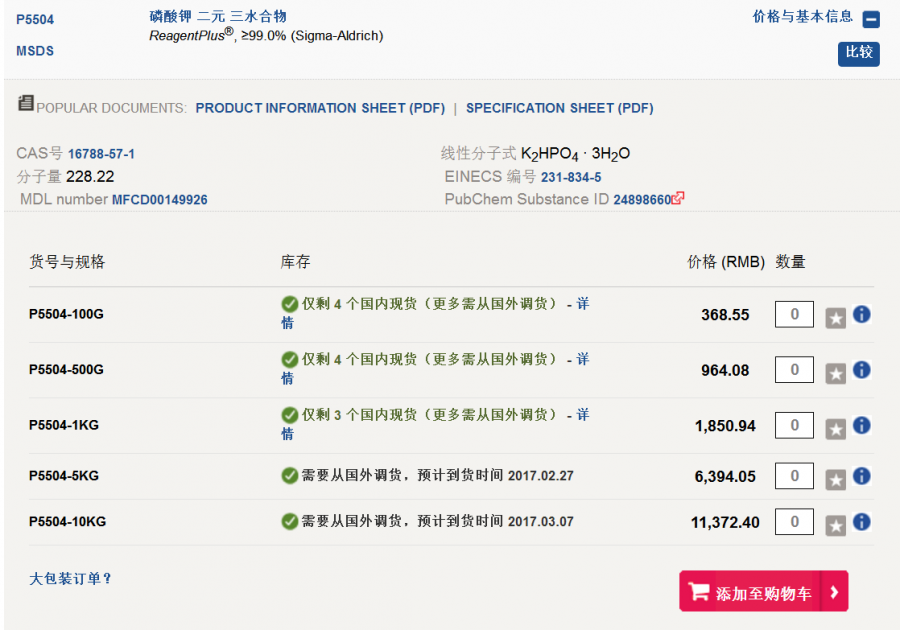Click CAS number 16788-57-1 link
This screenshot has width=900, height=630.
pyautogui.click(x=101, y=154)
